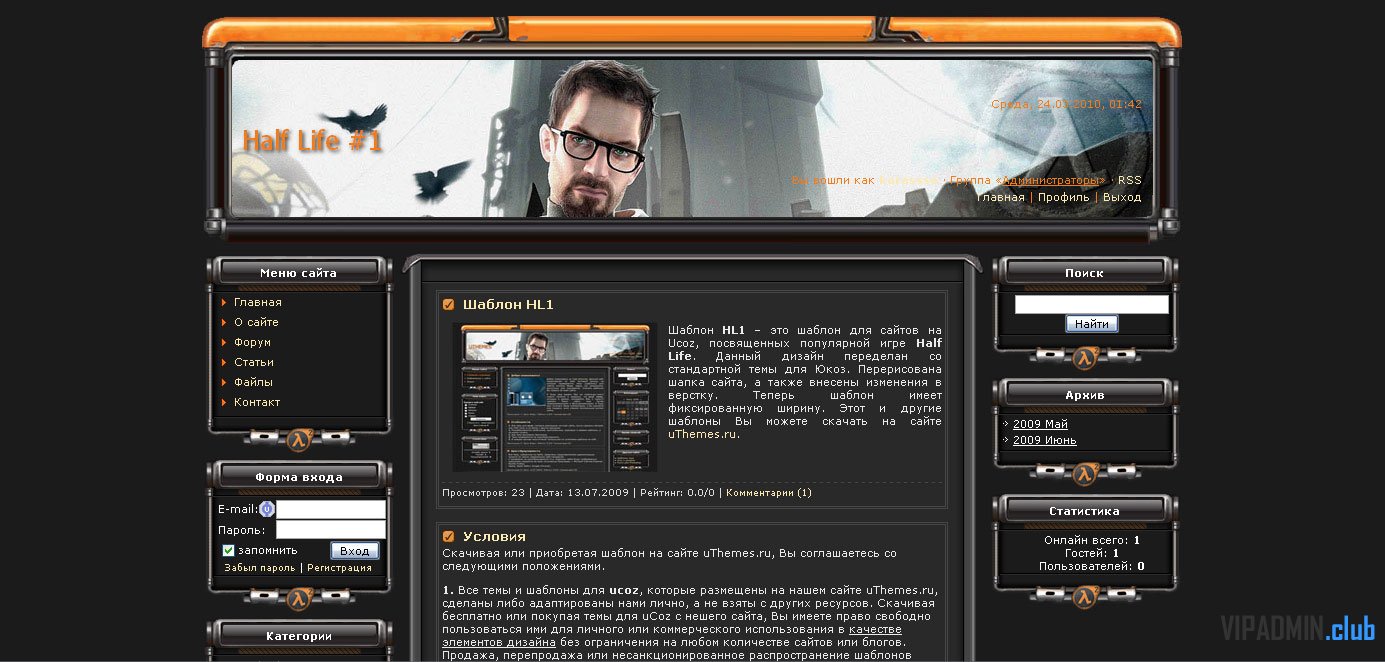Viewport: 1385px width, 662px height.
Task: Open the Шаблон HL1 post title
Action: coord(508,304)
